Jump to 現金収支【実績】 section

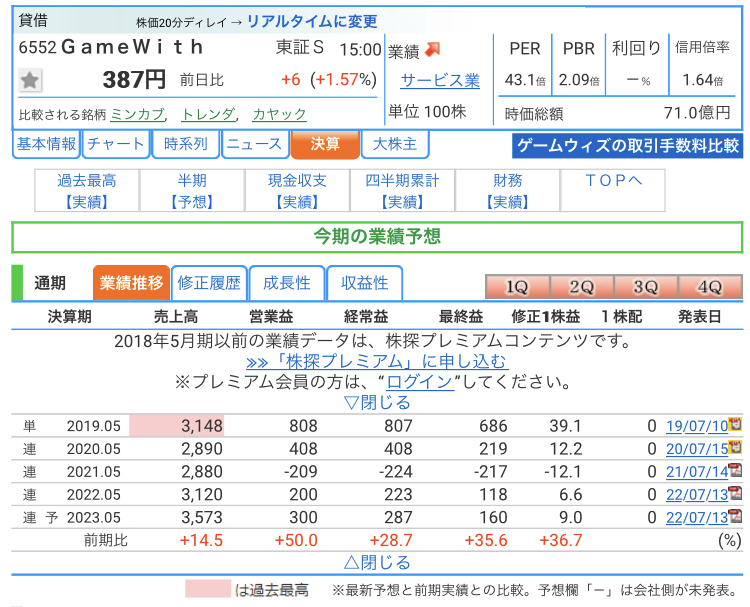pos(297,190)
